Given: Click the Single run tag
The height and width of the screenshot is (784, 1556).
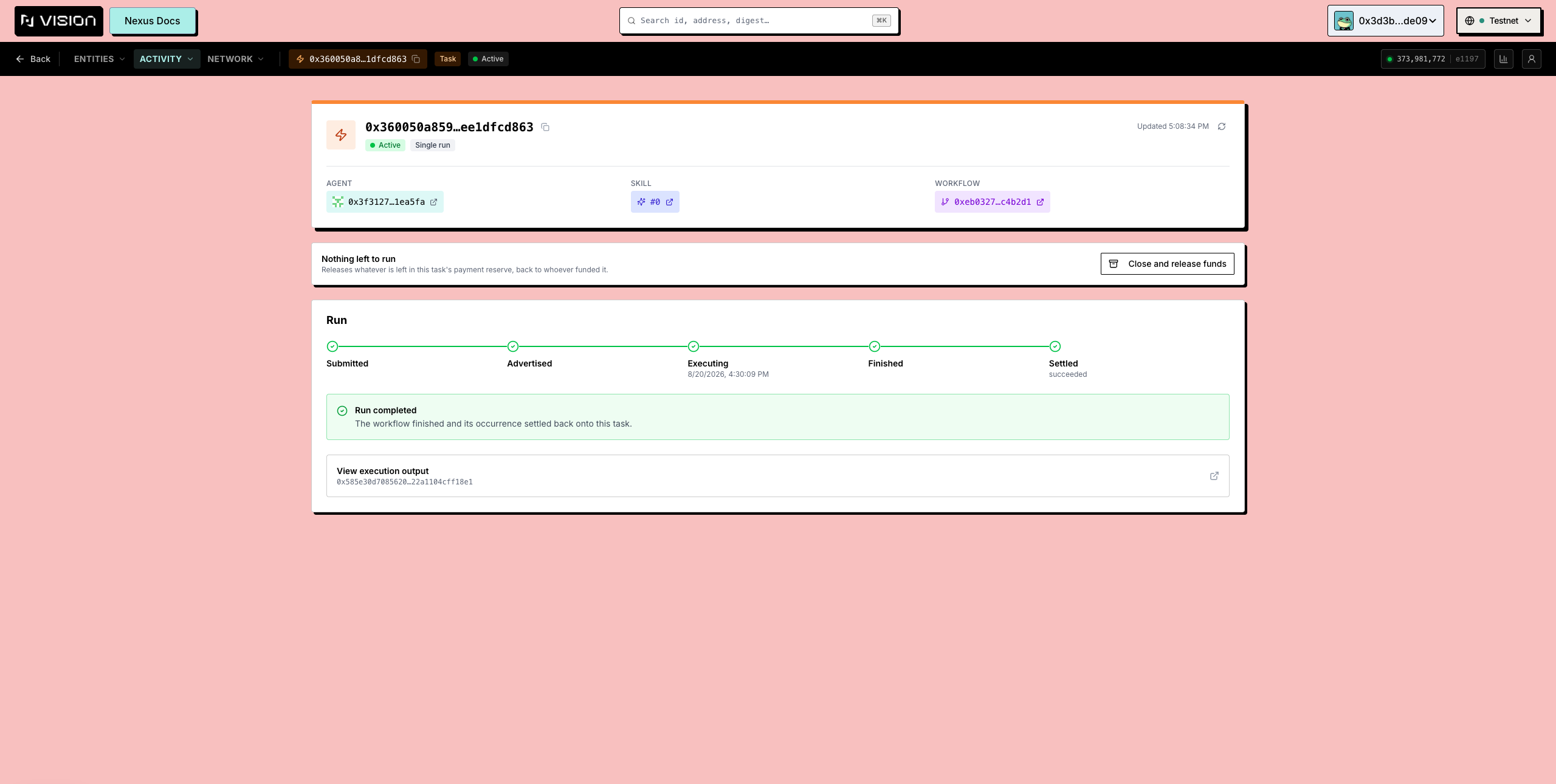Looking at the screenshot, I should (433, 145).
